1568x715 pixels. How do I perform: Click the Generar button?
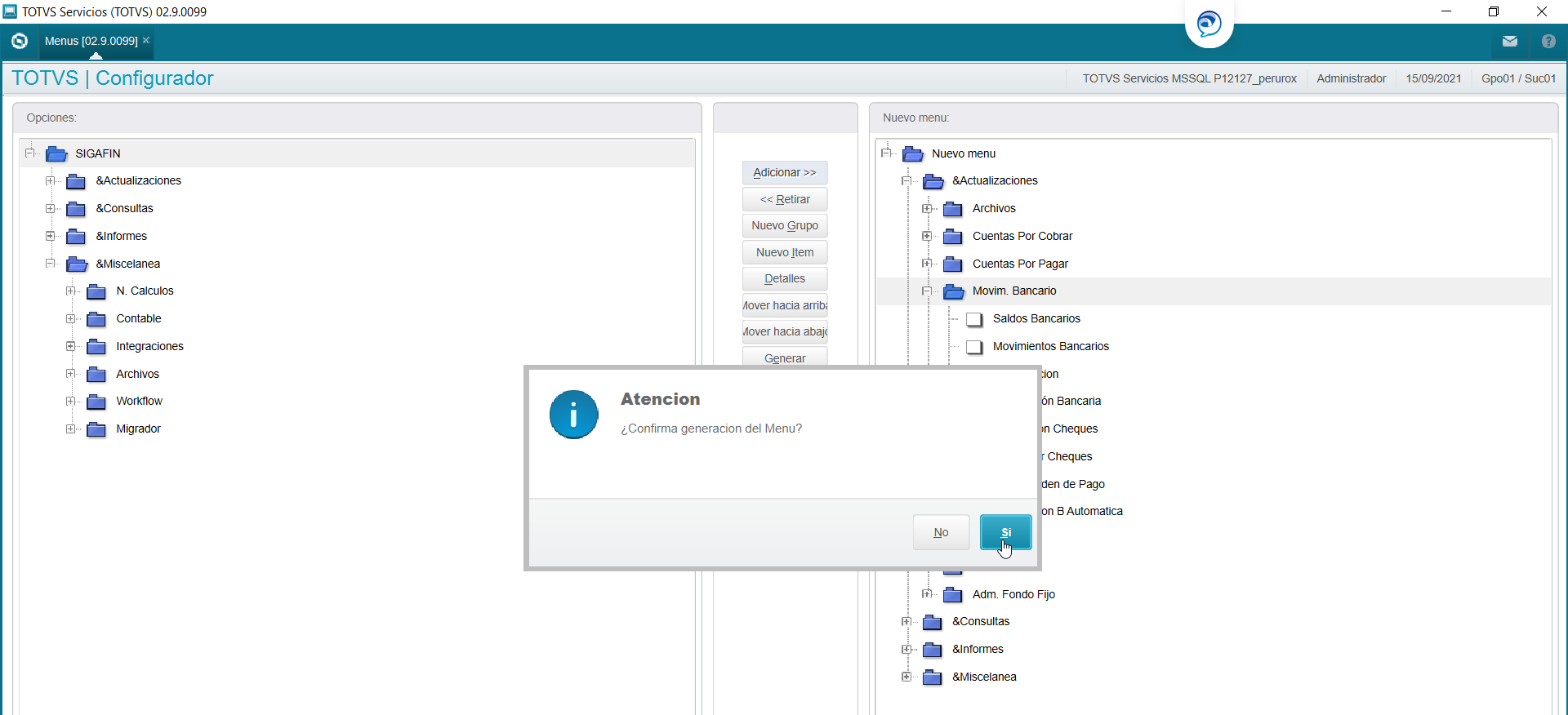pyautogui.click(x=785, y=357)
